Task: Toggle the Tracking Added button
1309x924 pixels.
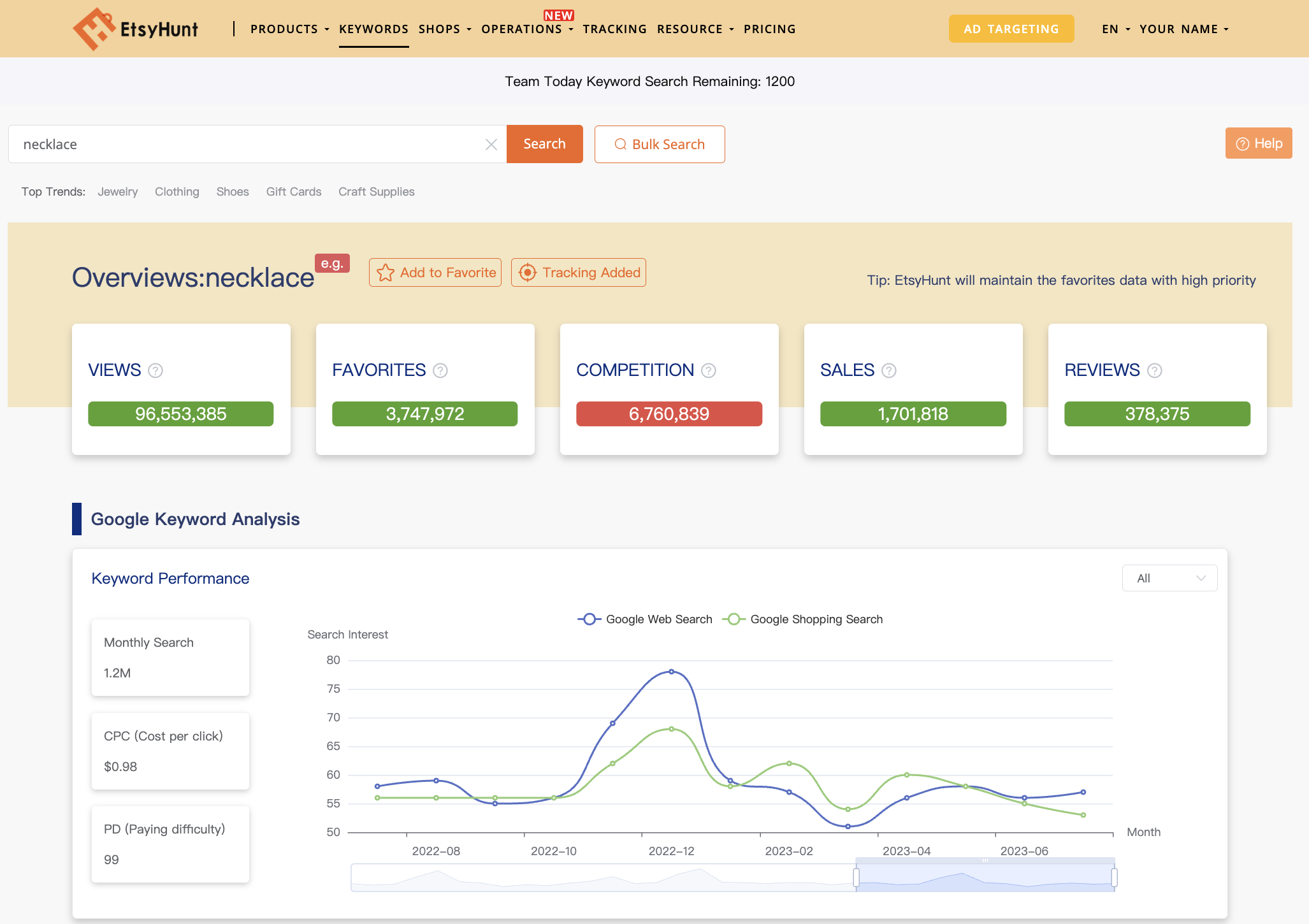Action: (579, 273)
